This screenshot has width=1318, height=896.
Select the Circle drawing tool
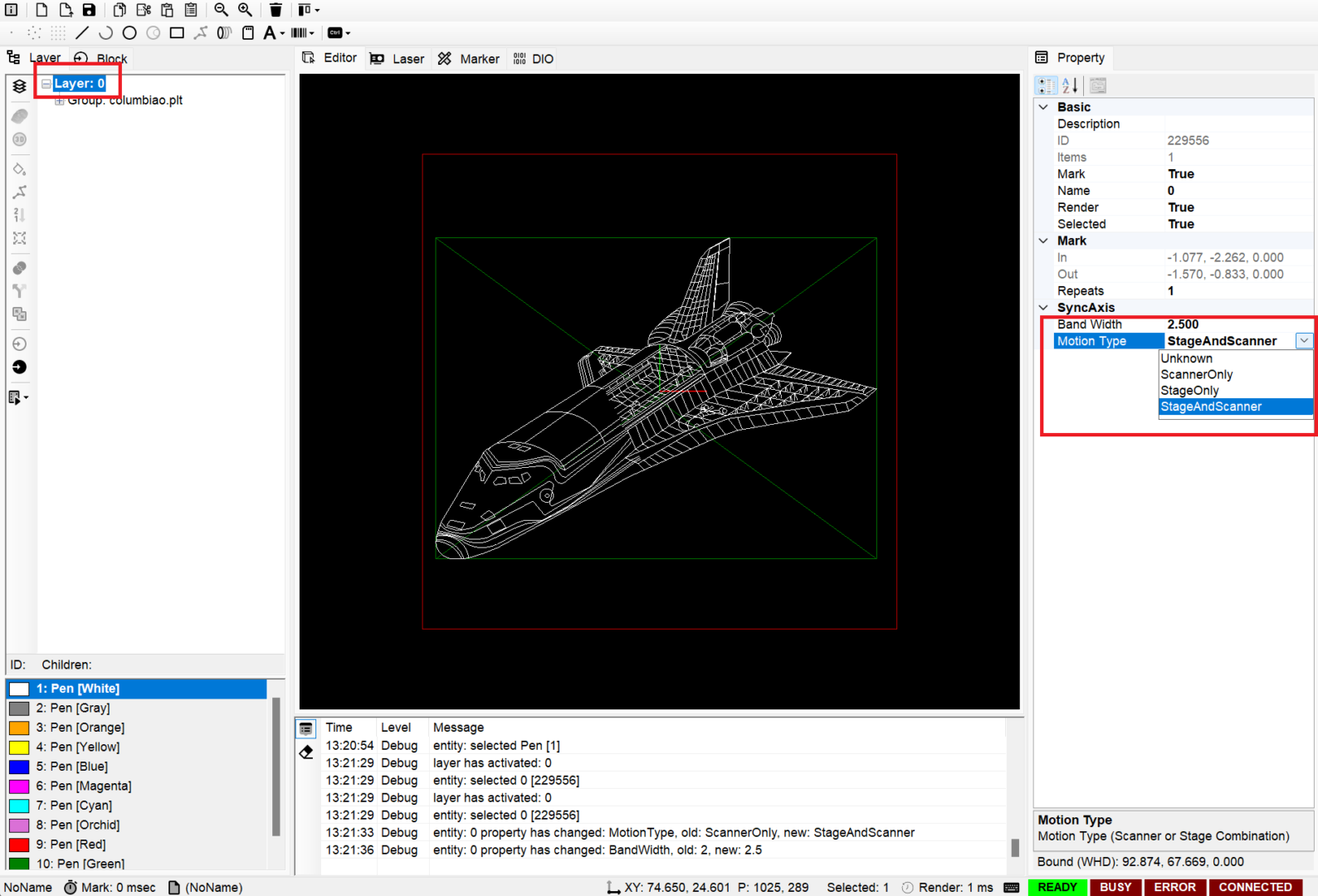pyautogui.click(x=129, y=33)
